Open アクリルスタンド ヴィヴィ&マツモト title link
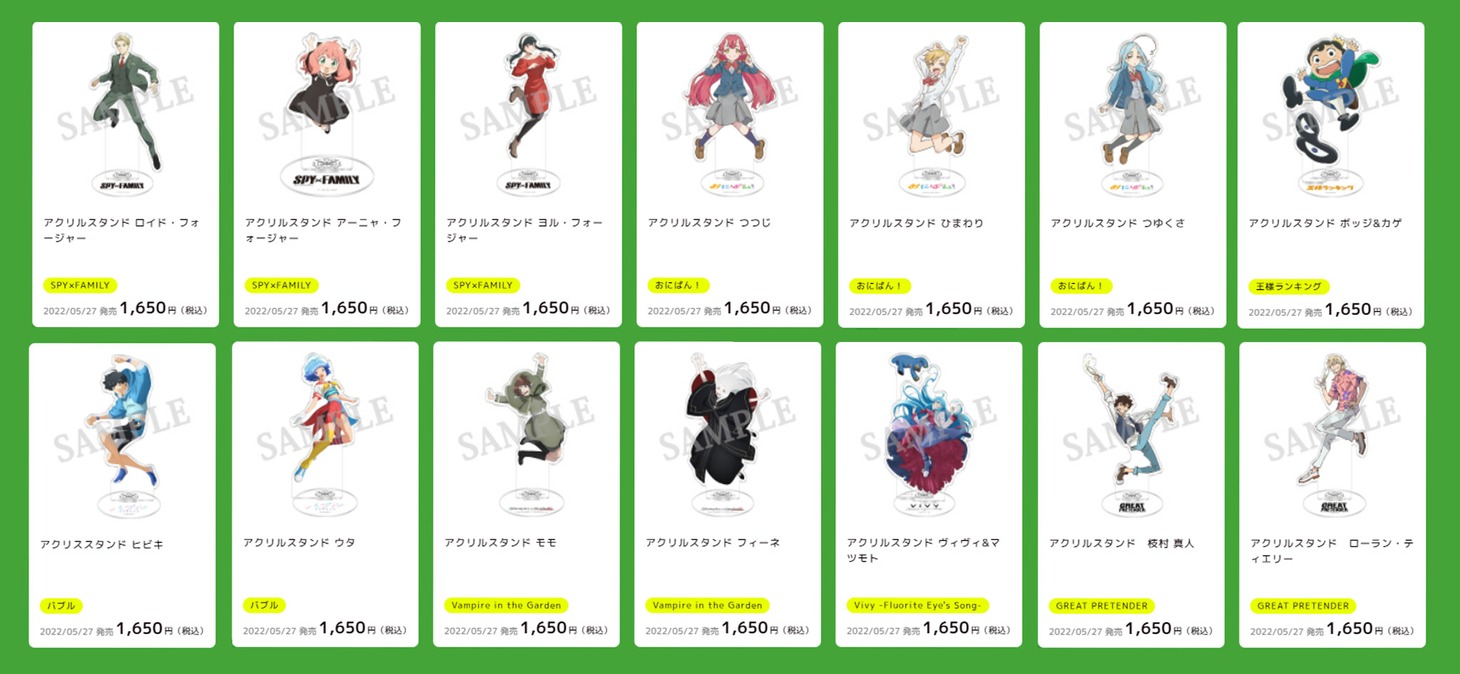Screen dimensions: 1460x674 [923, 550]
